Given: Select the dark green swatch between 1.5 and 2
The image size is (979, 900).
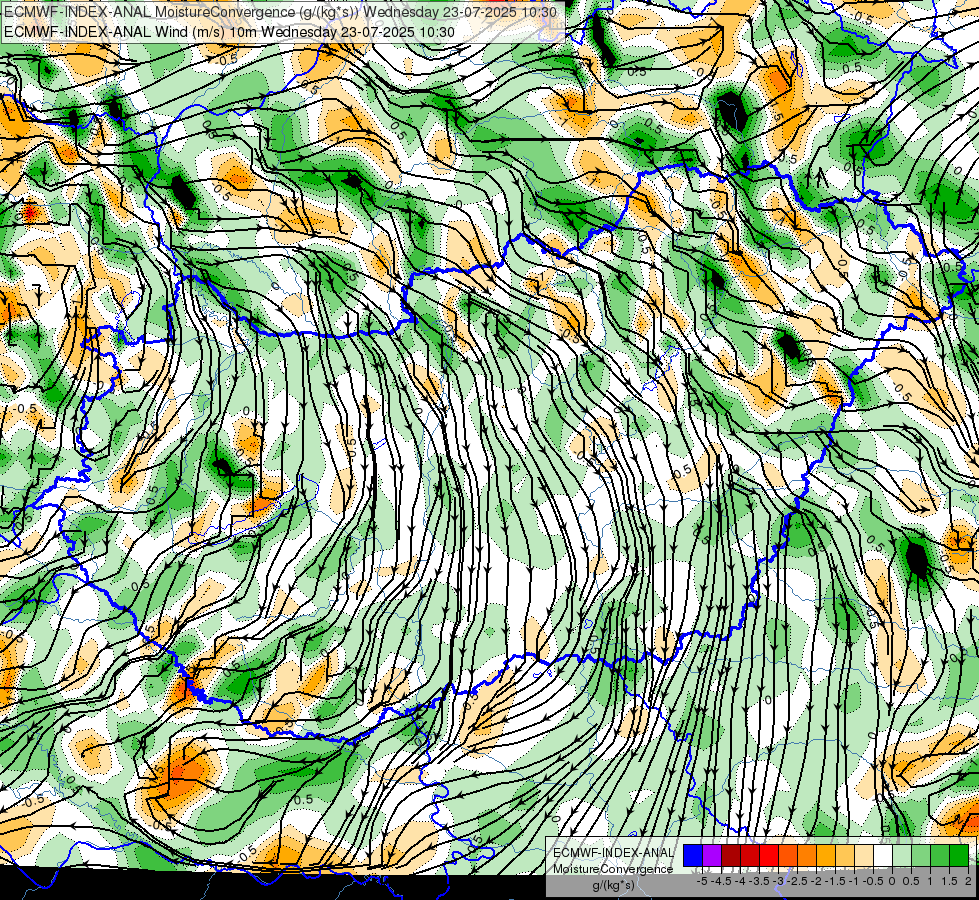Looking at the screenshot, I should pos(959,856).
